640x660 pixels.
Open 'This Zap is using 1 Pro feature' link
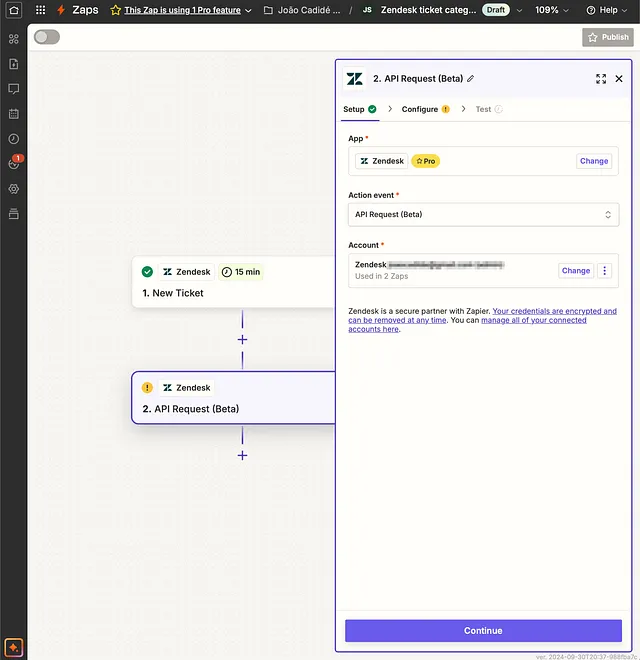[x=182, y=10]
